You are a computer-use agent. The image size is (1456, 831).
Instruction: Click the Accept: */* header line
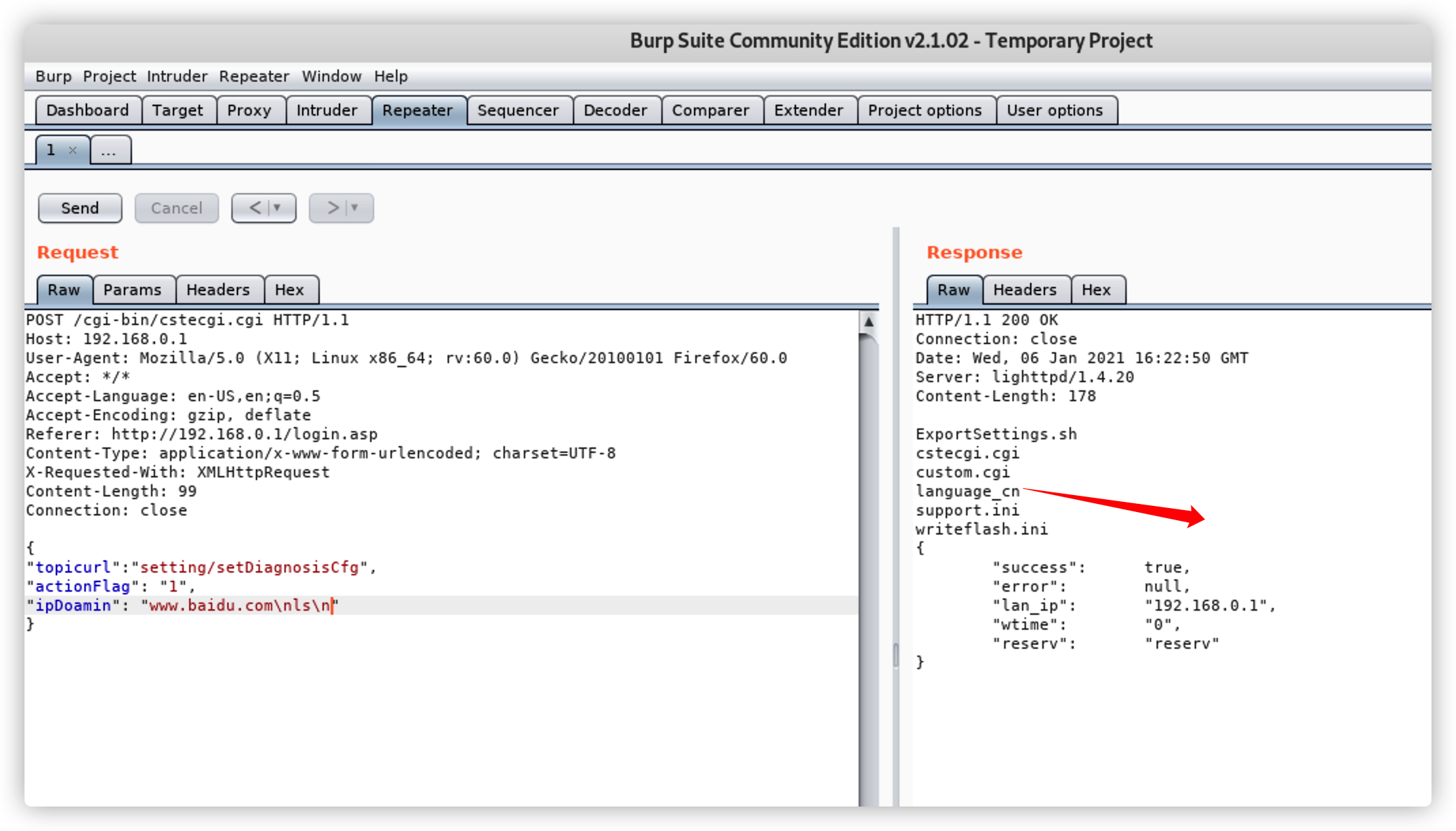[78, 377]
